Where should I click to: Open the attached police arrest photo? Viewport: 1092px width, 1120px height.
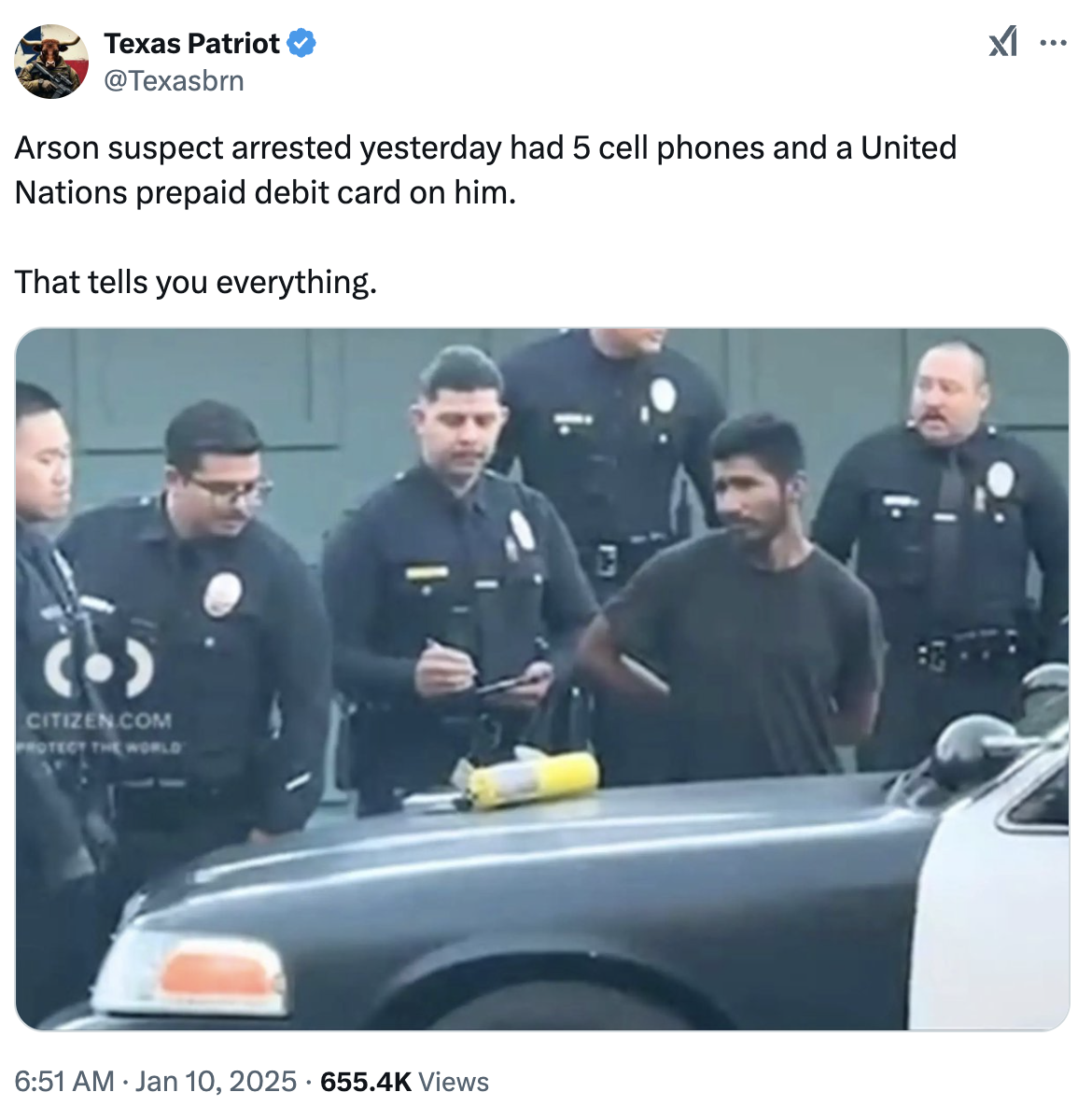coord(542,679)
